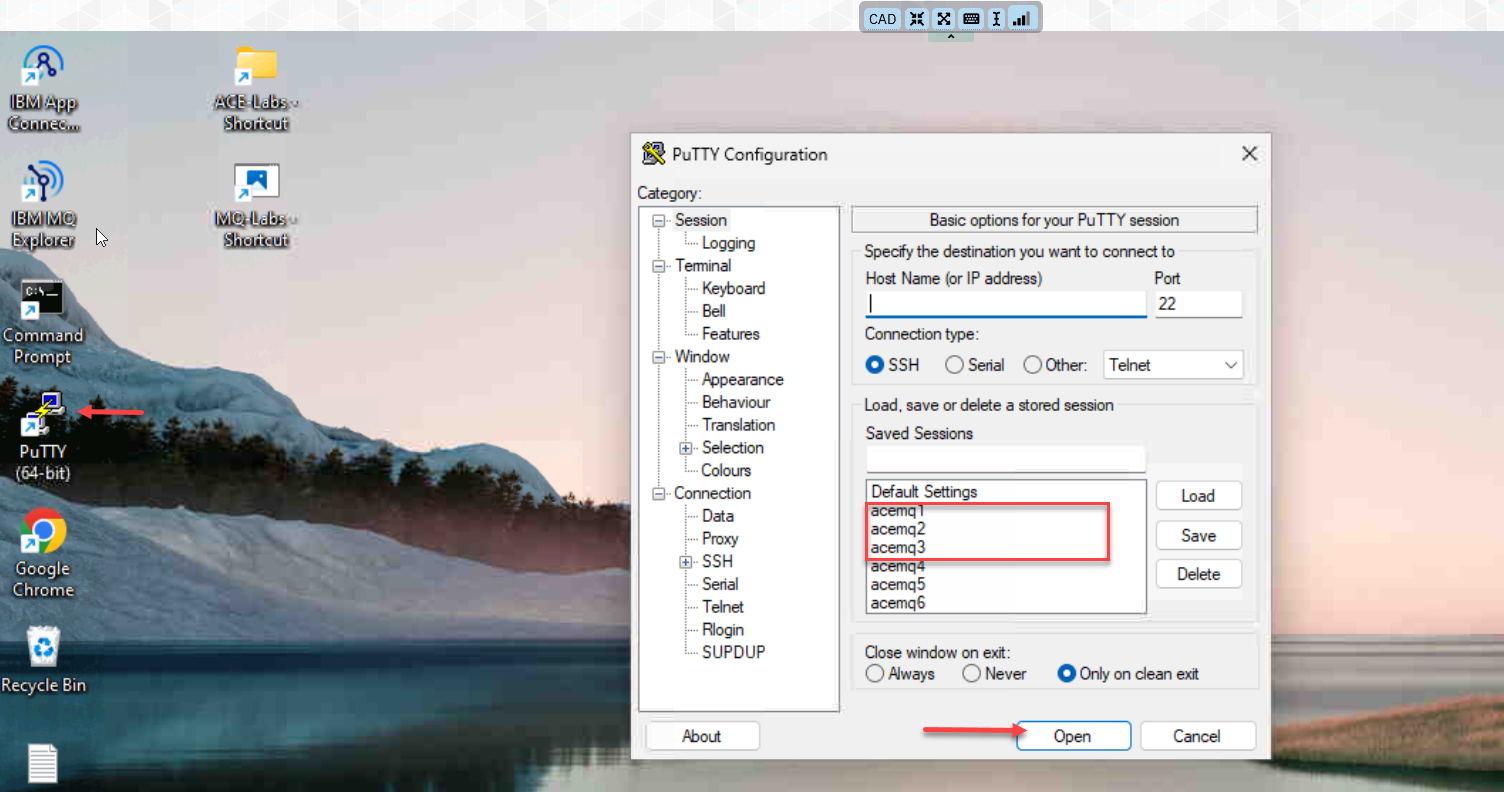Click the Load button

[1198, 496]
